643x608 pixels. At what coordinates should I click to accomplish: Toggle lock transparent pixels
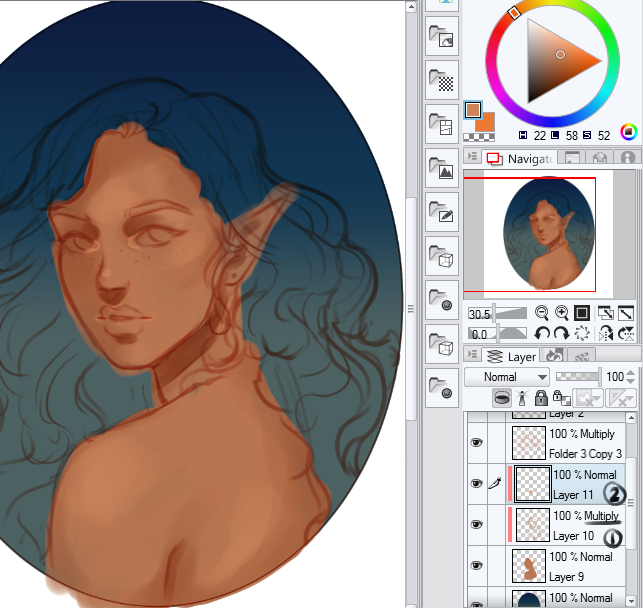[561, 398]
